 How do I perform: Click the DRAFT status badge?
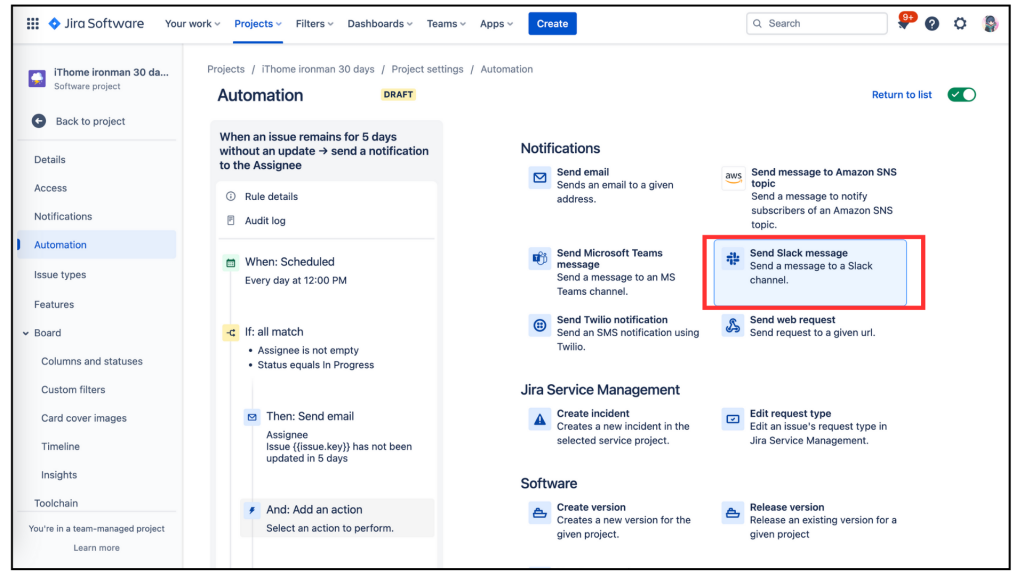398,95
